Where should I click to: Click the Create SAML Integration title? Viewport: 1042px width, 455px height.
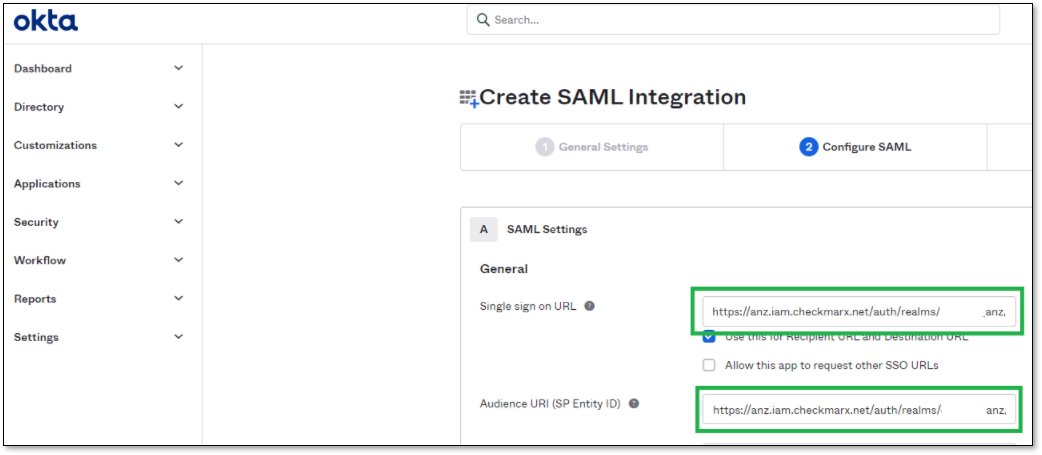pos(613,98)
